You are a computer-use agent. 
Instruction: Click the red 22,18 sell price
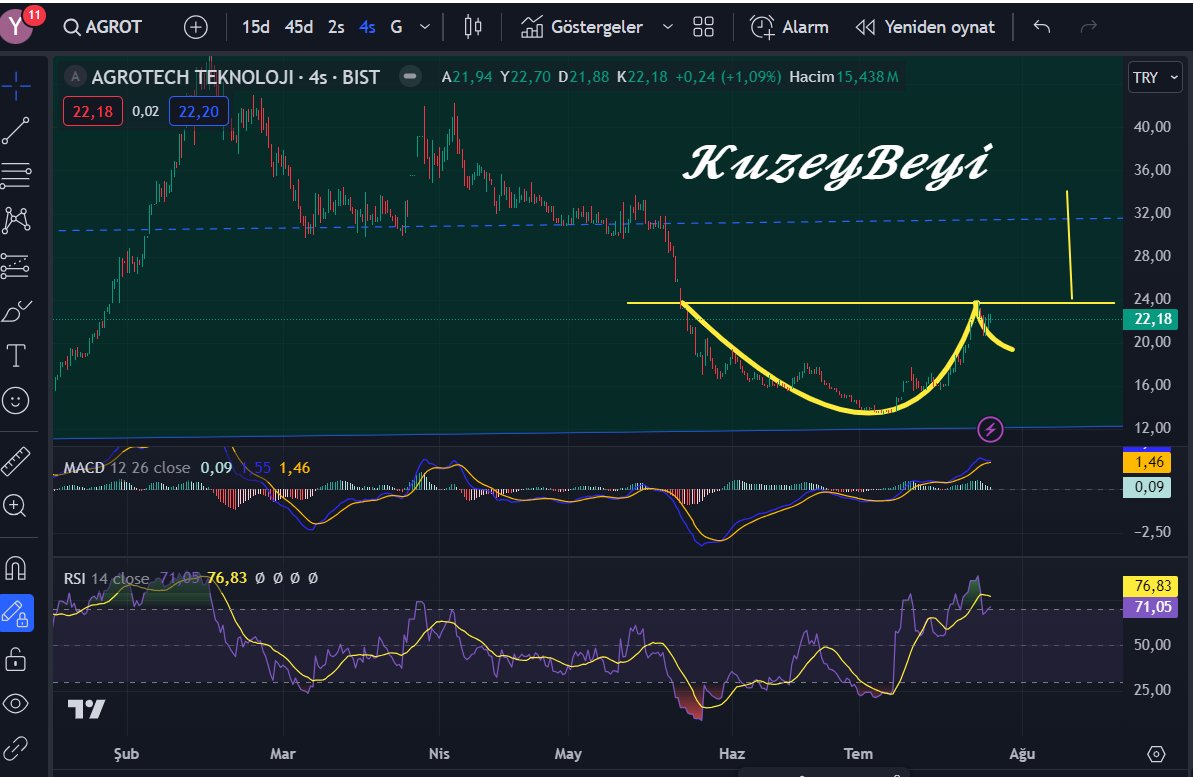tap(93, 112)
